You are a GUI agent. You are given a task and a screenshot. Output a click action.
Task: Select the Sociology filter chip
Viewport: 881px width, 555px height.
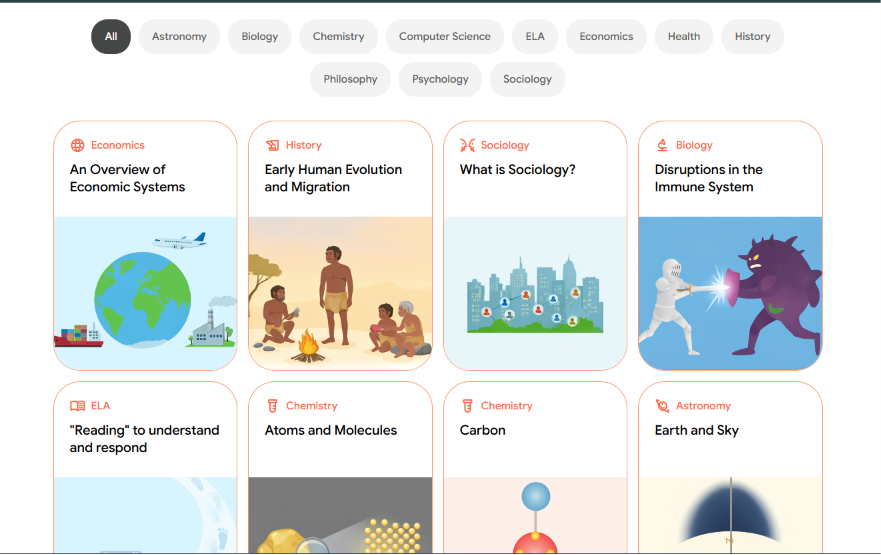pyautogui.click(x=527, y=79)
